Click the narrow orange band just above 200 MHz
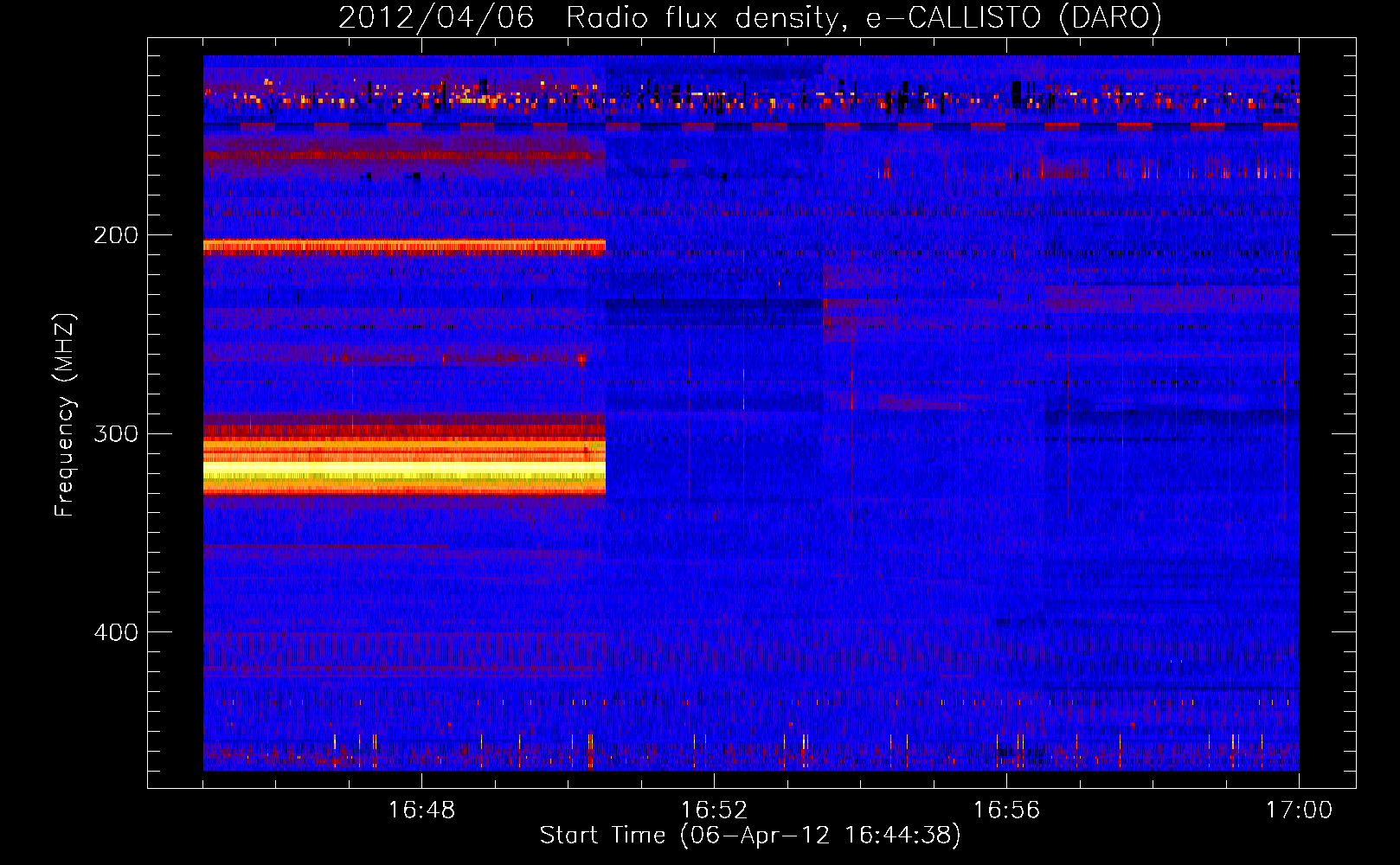Viewport: 1400px width, 865px height. pos(404,247)
